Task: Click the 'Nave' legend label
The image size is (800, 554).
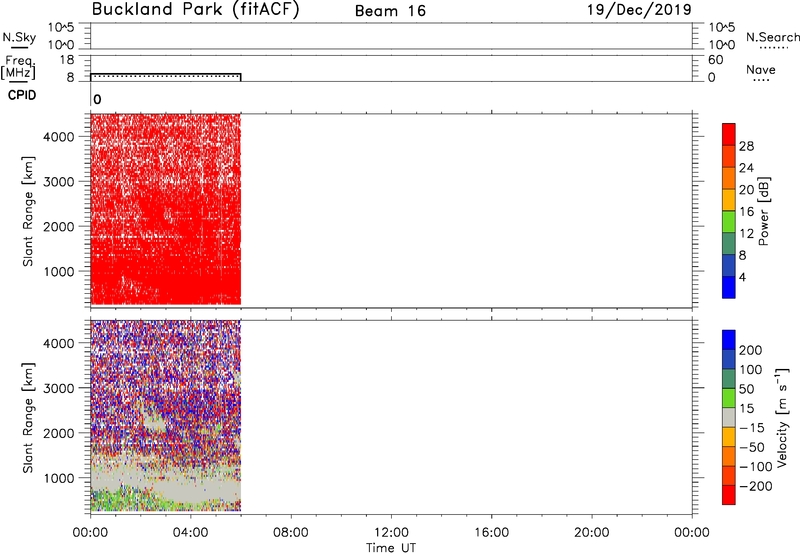Action: [761, 70]
